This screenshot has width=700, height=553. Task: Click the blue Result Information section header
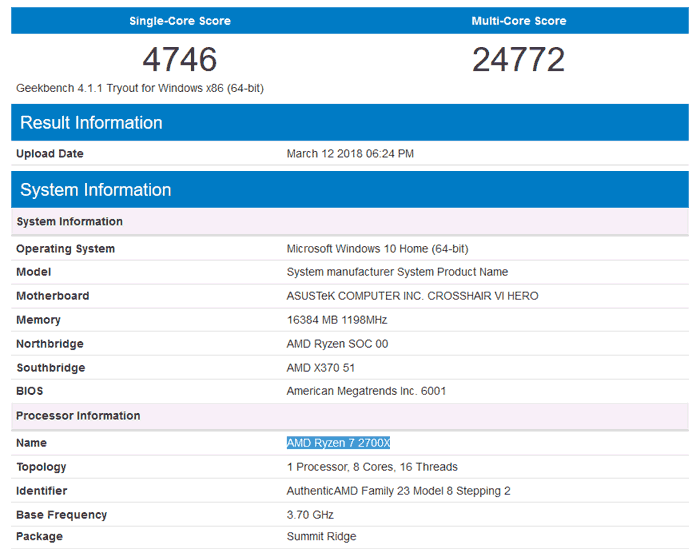(x=91, y=123)
